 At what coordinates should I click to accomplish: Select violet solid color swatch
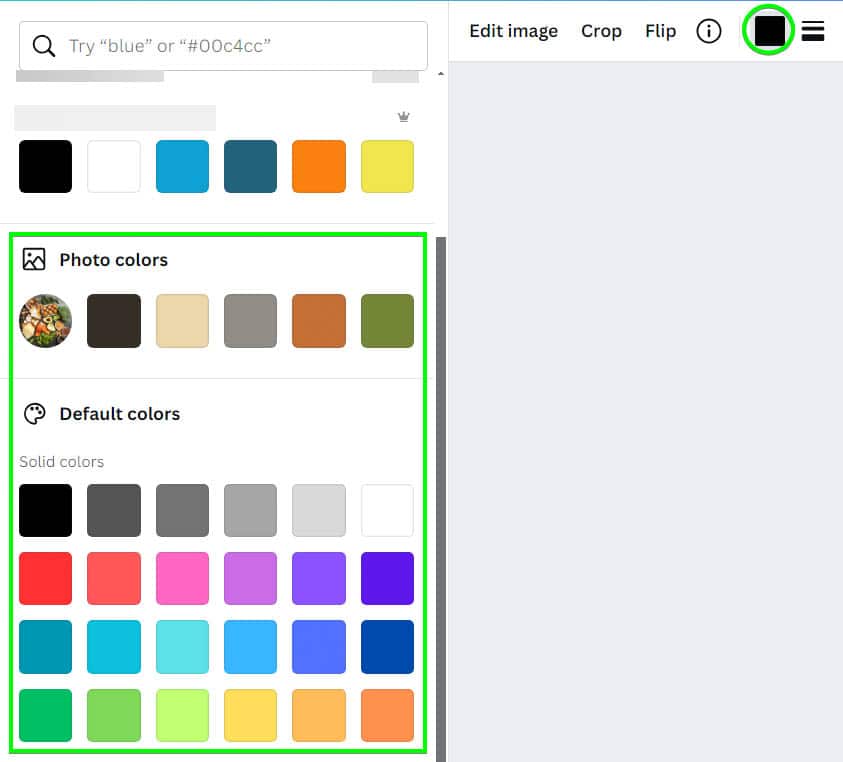(x=319, y=578)
